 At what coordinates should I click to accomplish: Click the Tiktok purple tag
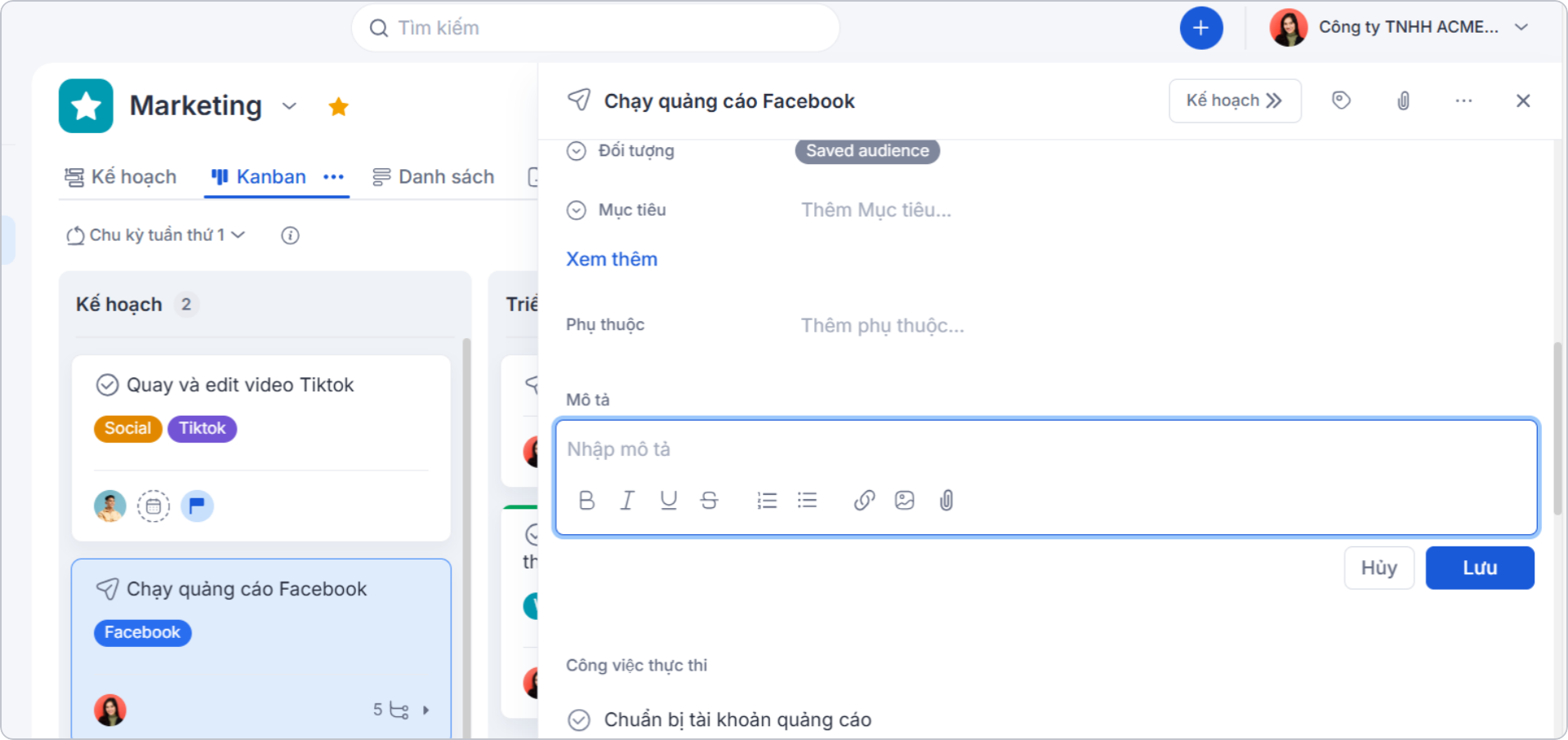click(202, 428)
